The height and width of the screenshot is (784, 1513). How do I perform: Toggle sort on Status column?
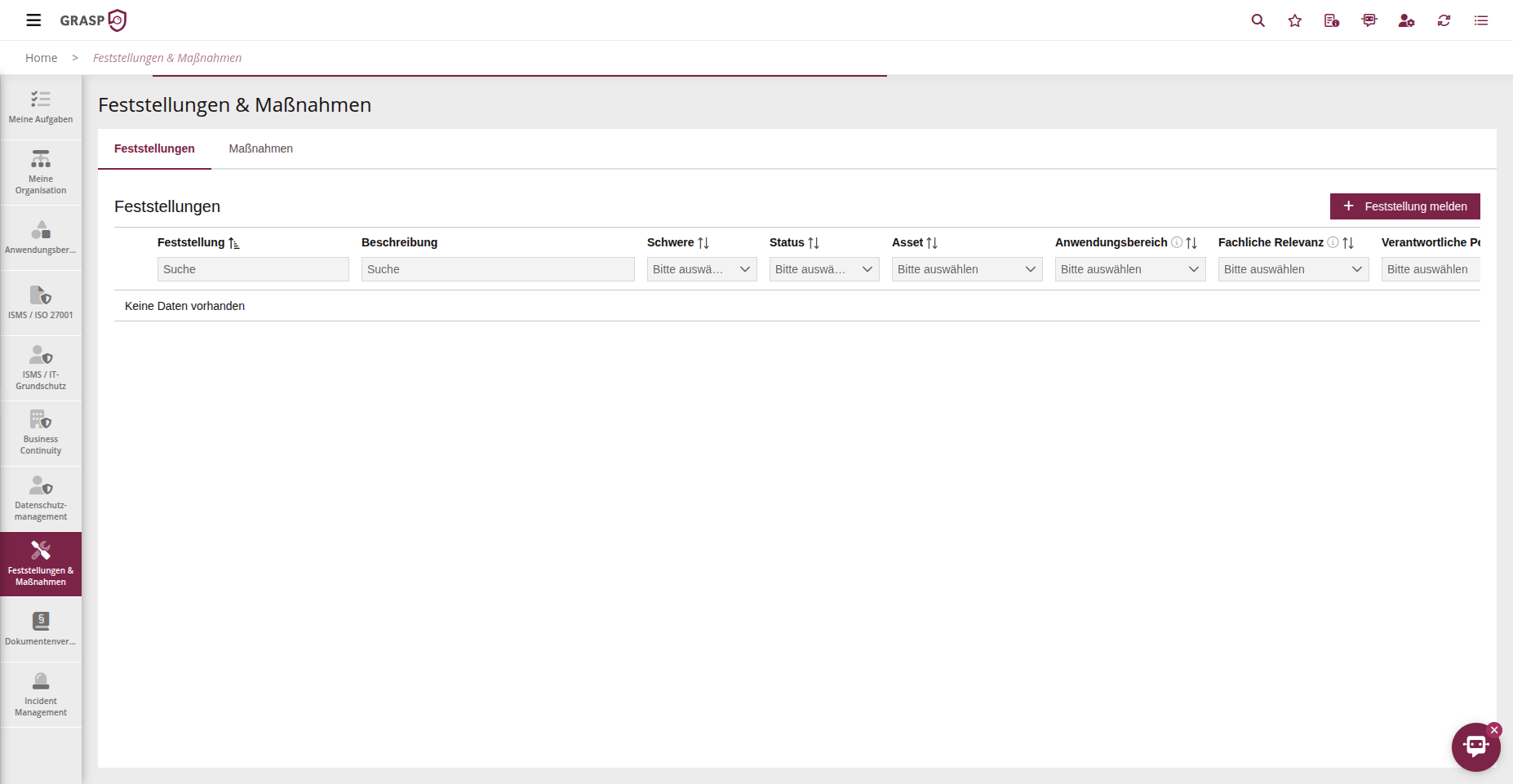point(814,243)
